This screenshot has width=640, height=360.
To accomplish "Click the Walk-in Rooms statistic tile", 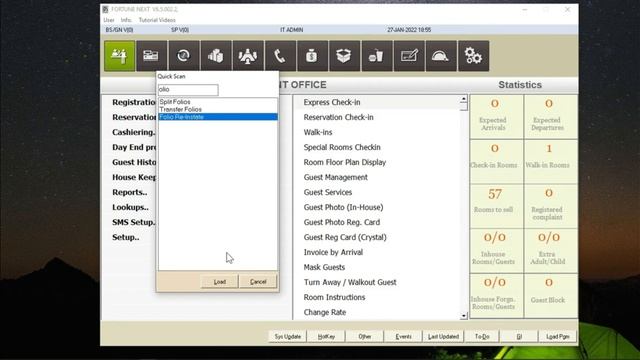I will tap(551, 162).
